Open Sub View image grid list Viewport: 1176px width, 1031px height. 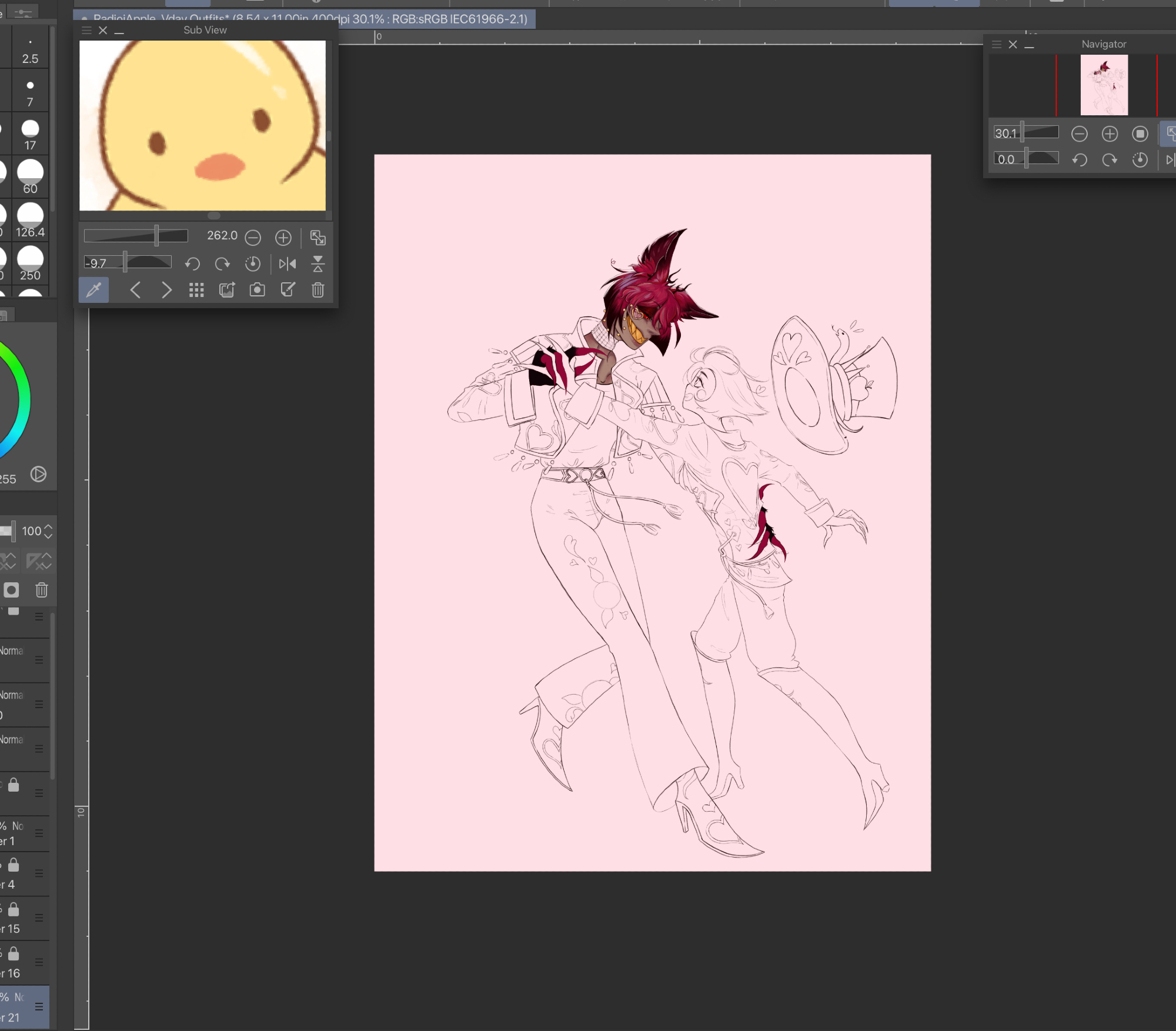click(x=196, y=290)
